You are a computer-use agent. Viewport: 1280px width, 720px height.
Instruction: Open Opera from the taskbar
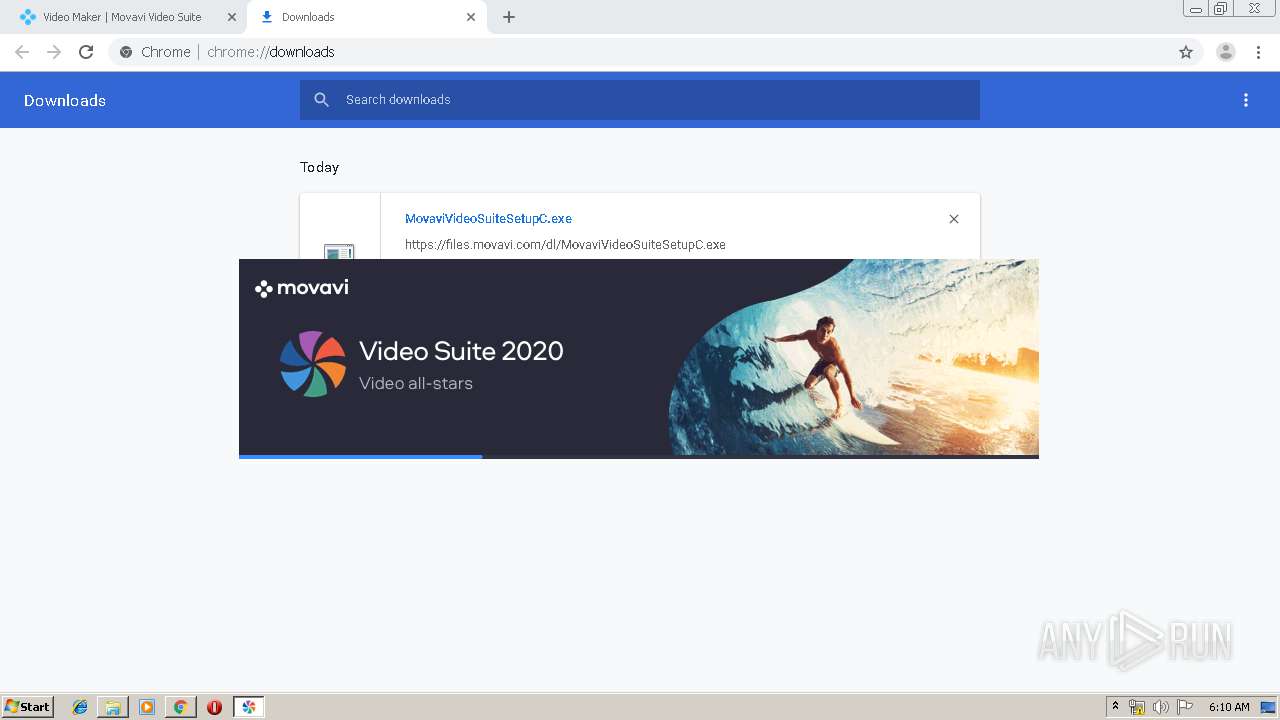click(214, 707)
